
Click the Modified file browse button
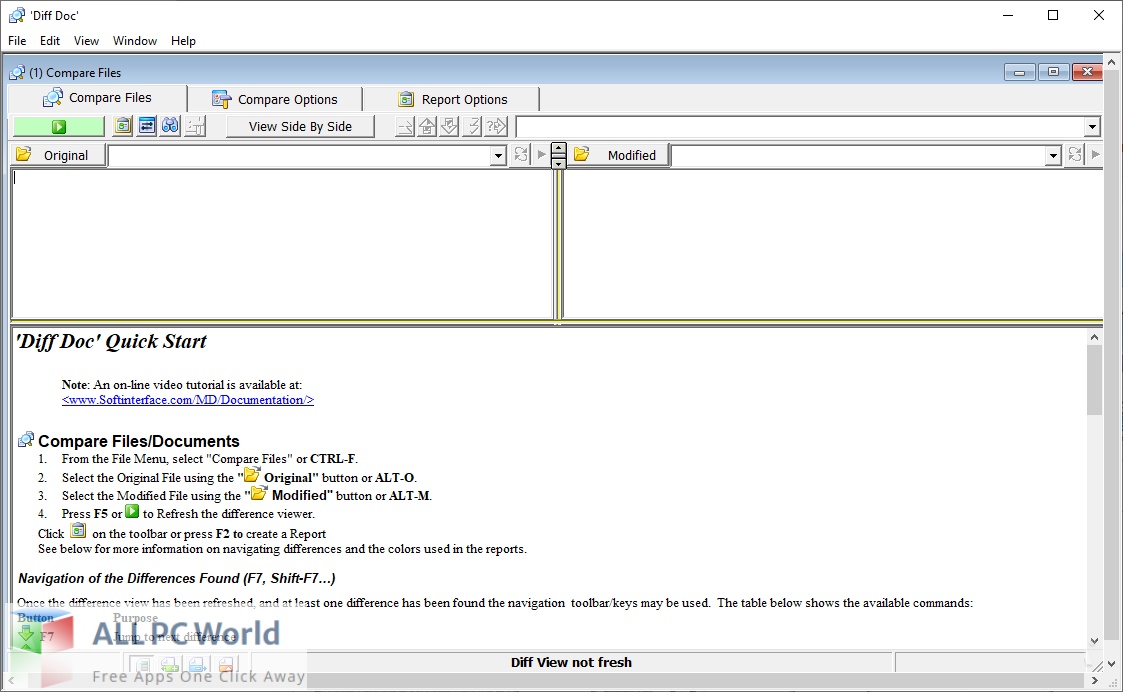620,155
